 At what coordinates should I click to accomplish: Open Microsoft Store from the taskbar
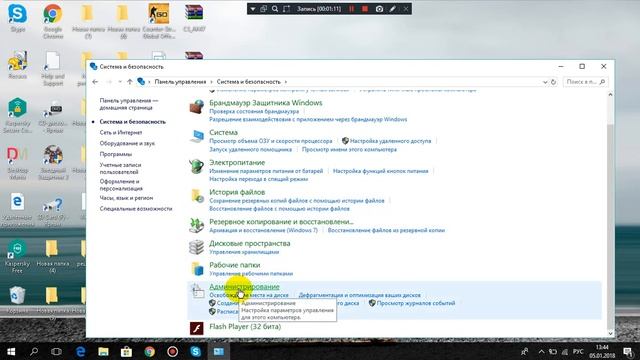click(126, 351)
